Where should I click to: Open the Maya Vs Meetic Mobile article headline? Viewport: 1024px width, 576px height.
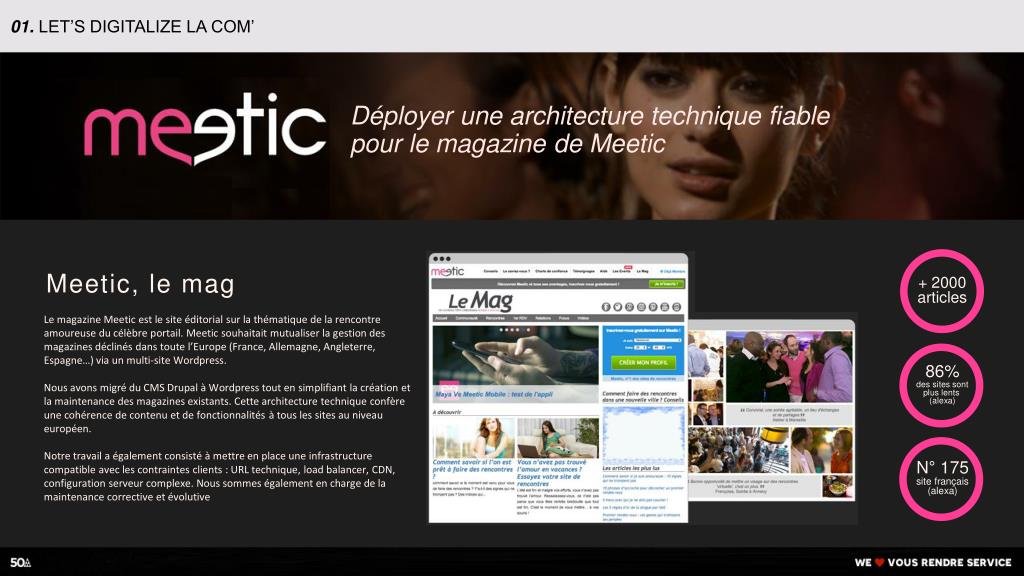click(x=494, y=394)
